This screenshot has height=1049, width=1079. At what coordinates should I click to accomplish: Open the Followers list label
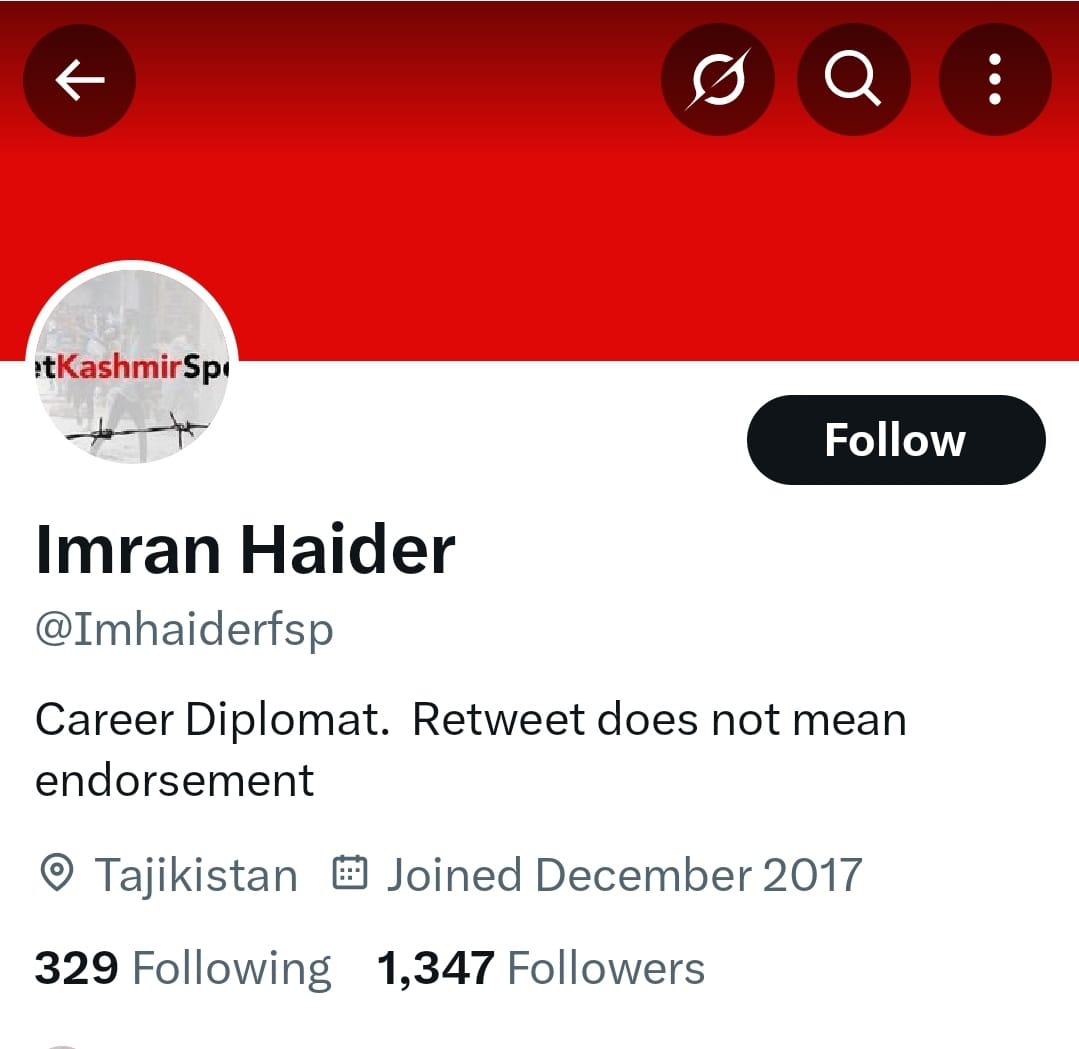(606, 968)
